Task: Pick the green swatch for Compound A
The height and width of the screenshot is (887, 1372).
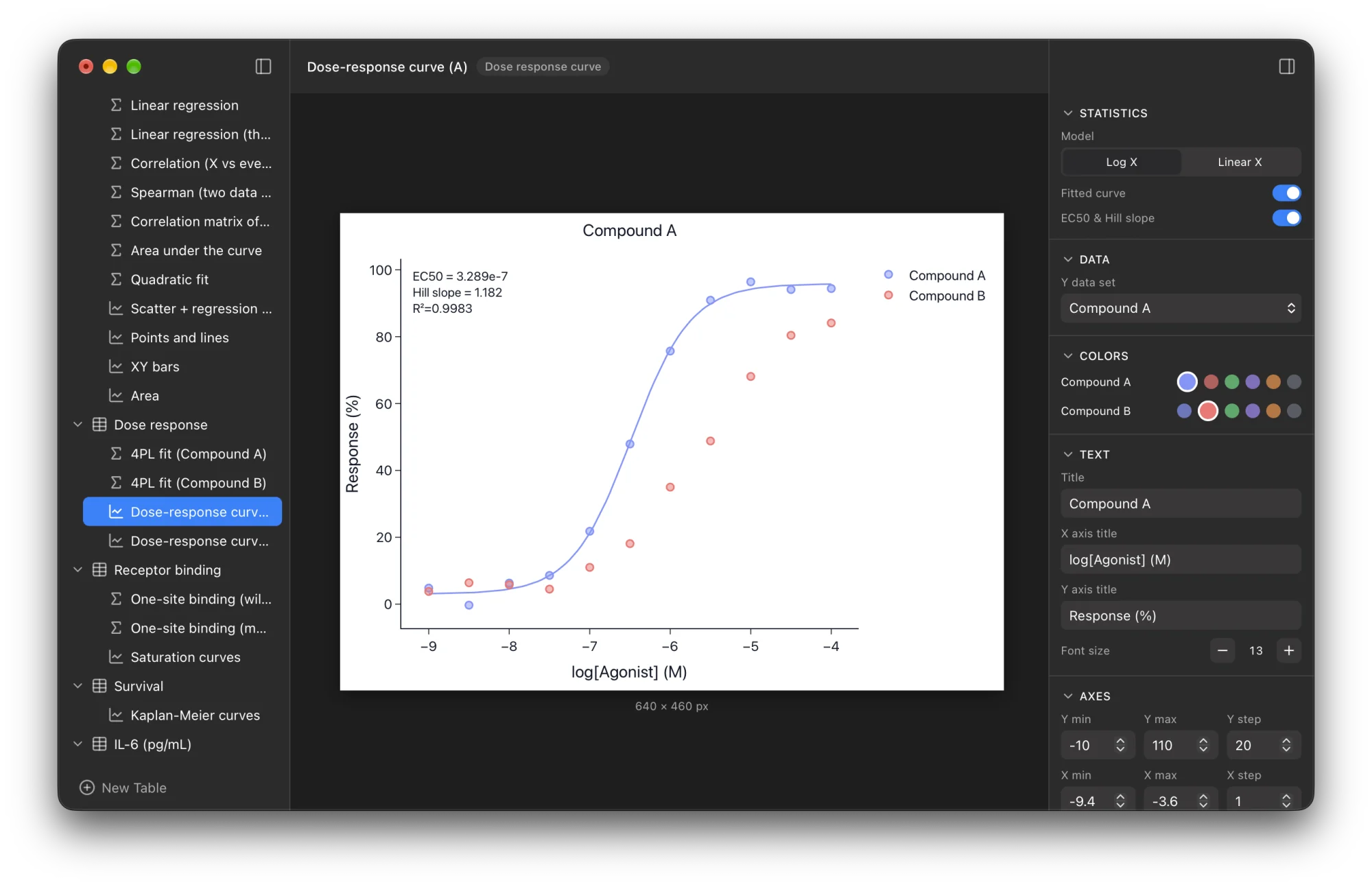Action: tap(1232, 381)
